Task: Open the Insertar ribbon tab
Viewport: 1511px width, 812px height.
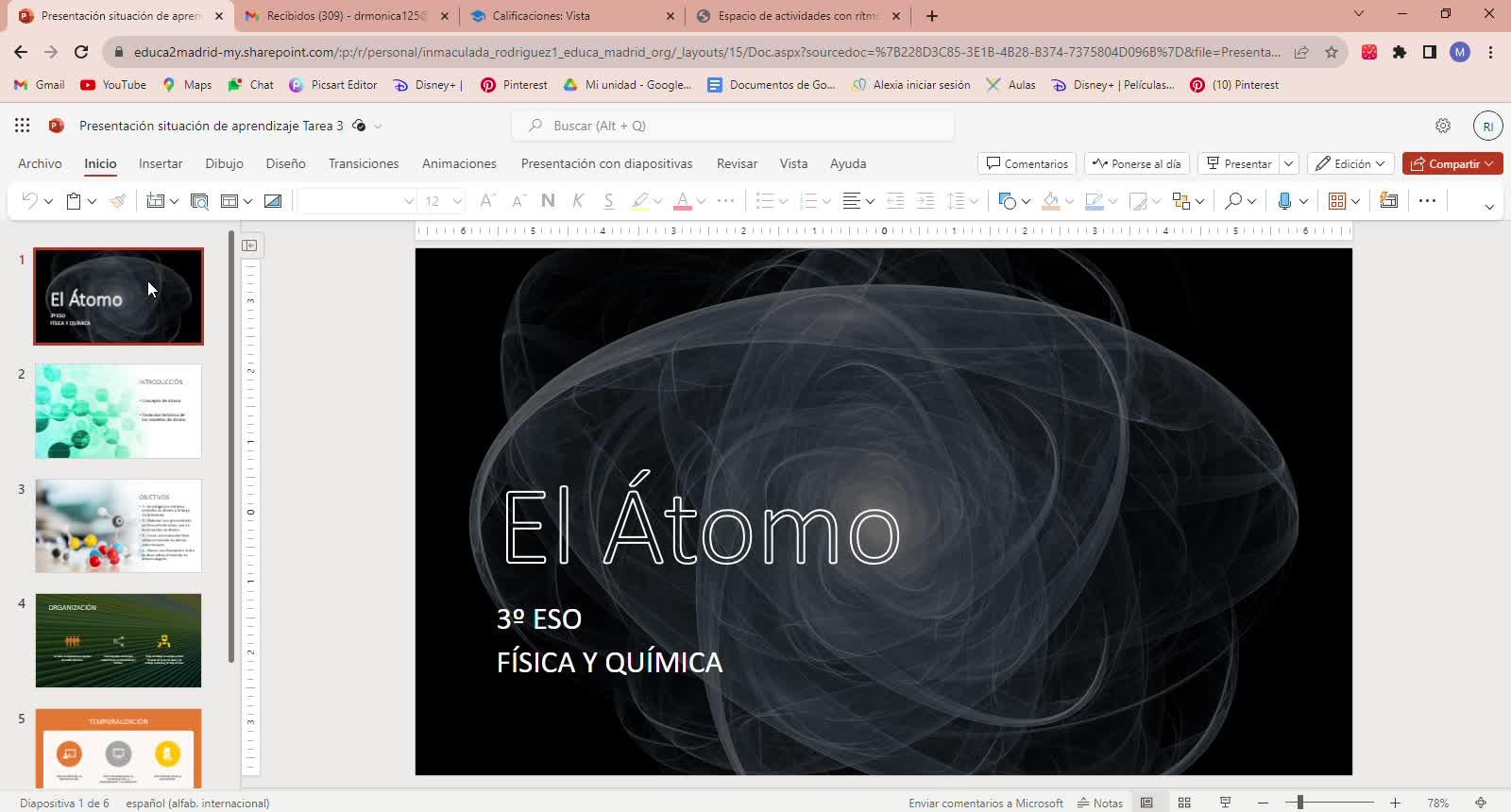Action: pyautogui.click(x=161, y=163)
